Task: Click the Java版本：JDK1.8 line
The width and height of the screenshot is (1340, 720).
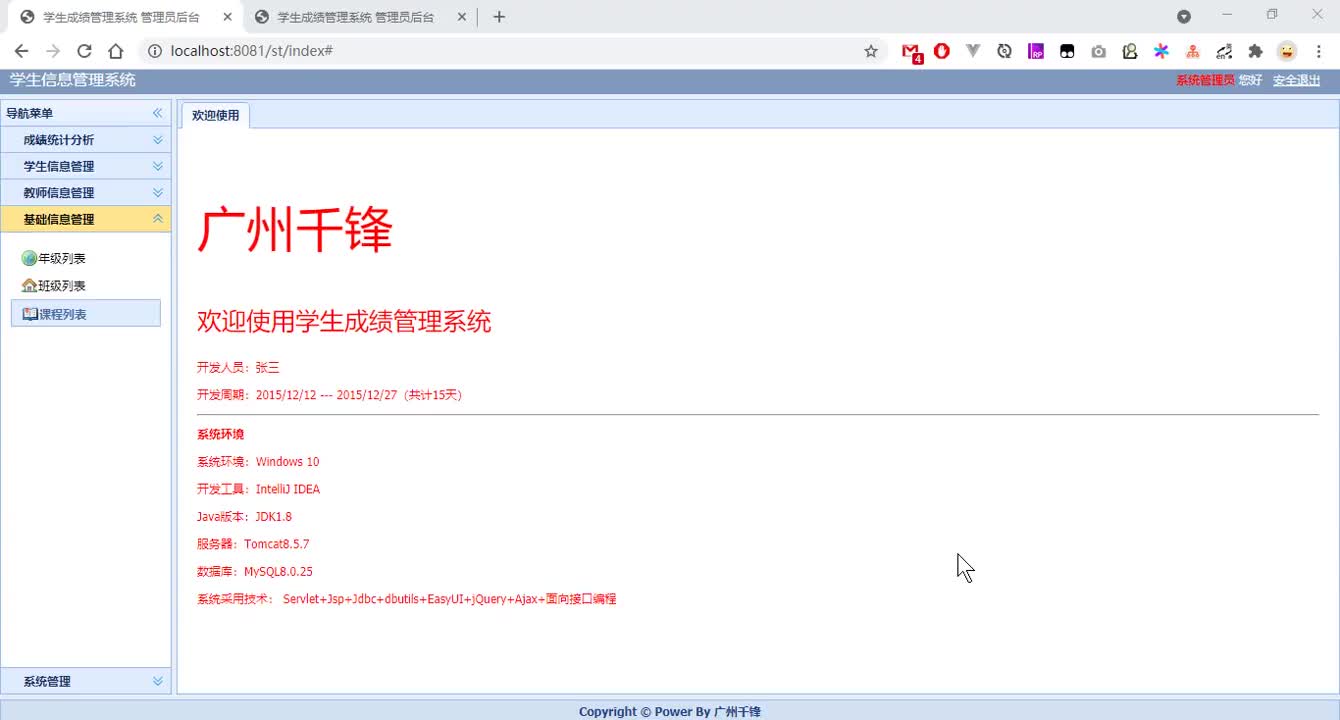Action: [244, 516]
